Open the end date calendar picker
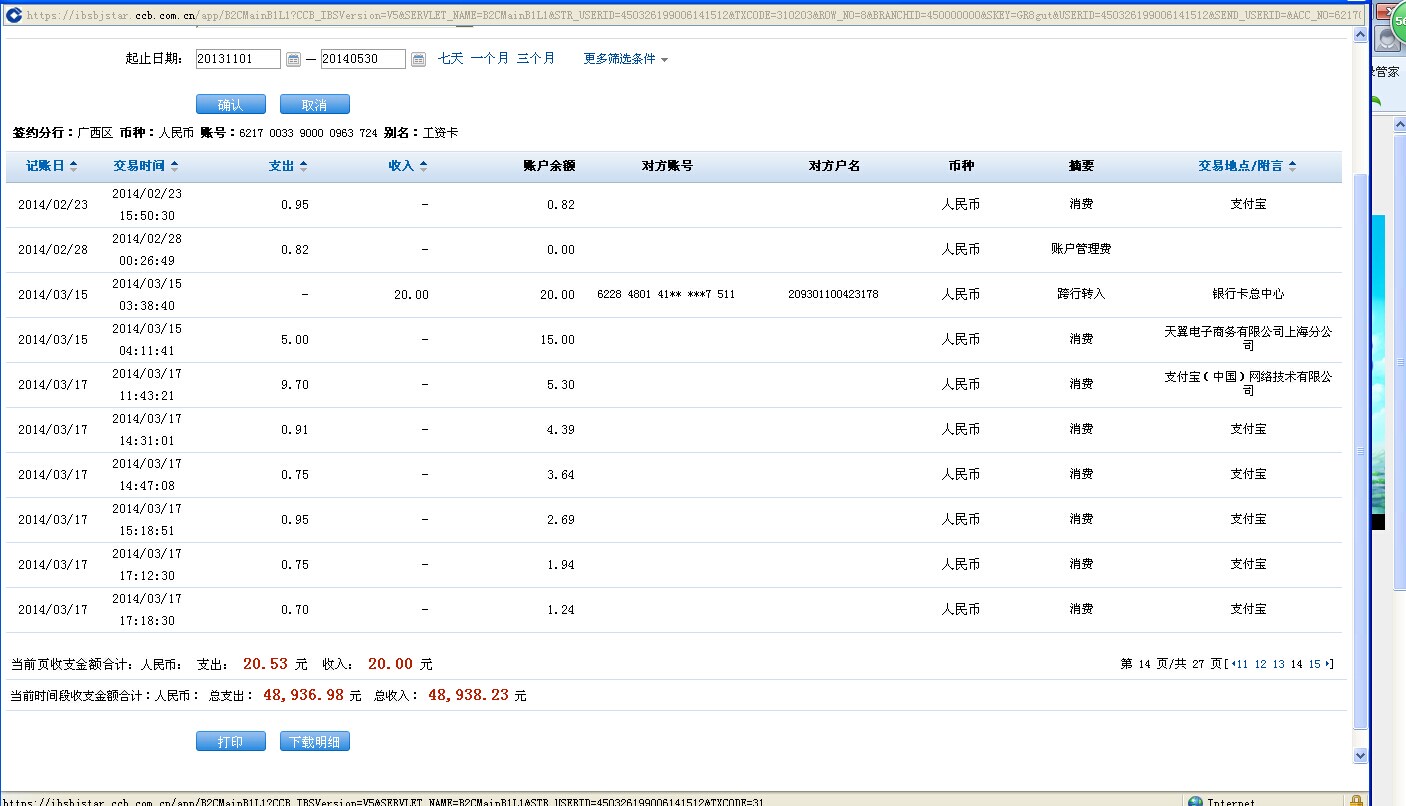1406x806 pixels. (418, 60)
